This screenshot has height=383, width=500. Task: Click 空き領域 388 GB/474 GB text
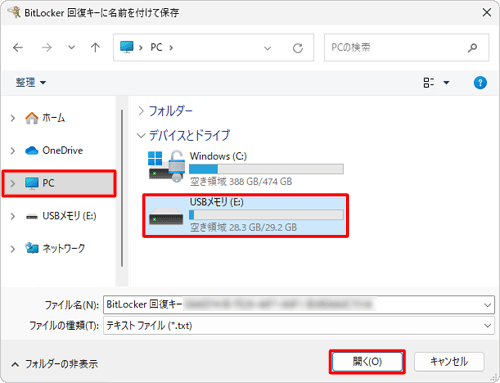pyautogui.click(x=241, y=181)
